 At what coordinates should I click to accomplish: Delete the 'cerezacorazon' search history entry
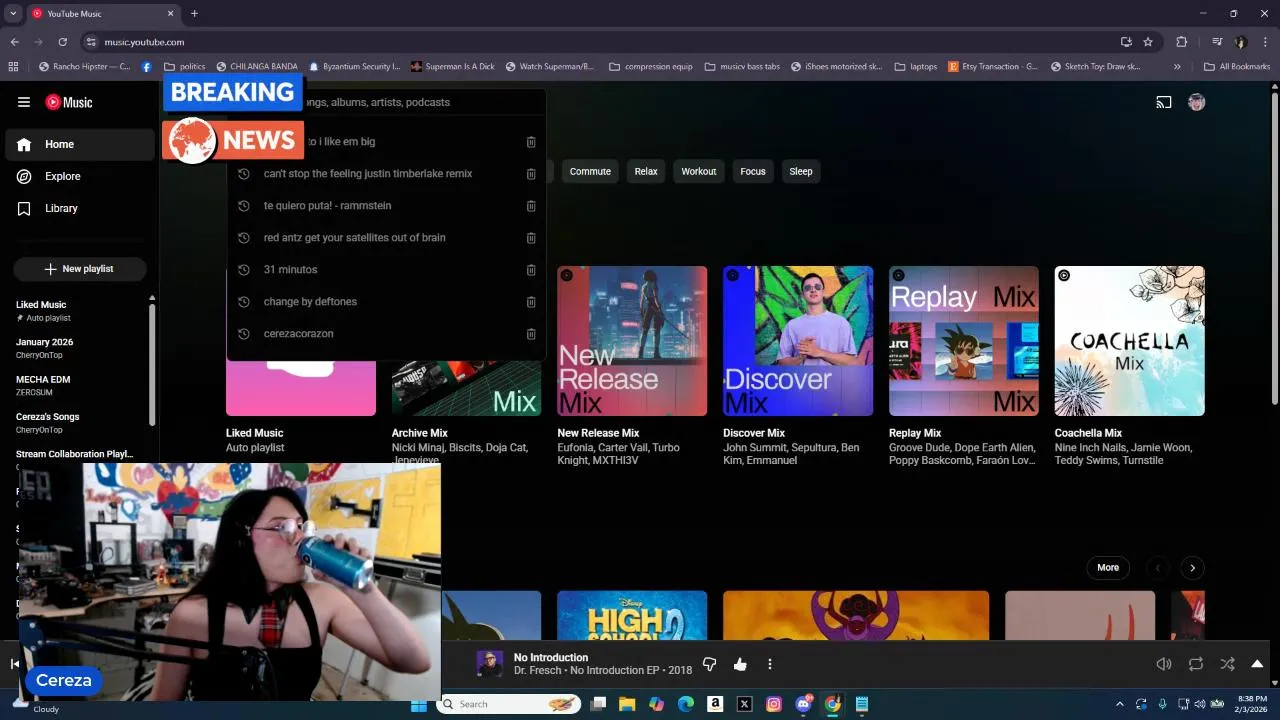tap(531, 334)
